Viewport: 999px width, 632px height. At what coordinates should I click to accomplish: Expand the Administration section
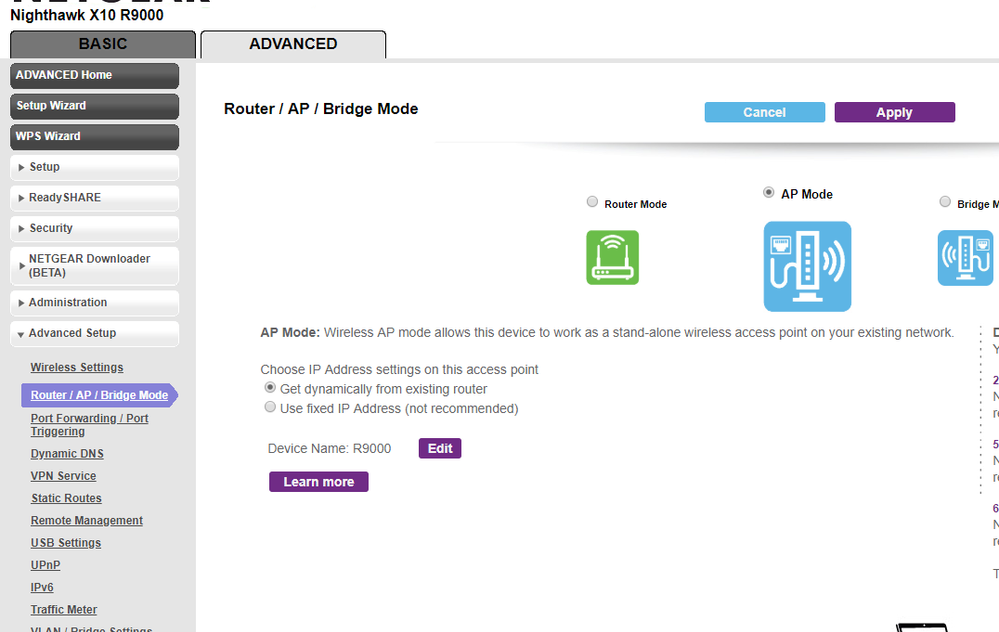94,303
